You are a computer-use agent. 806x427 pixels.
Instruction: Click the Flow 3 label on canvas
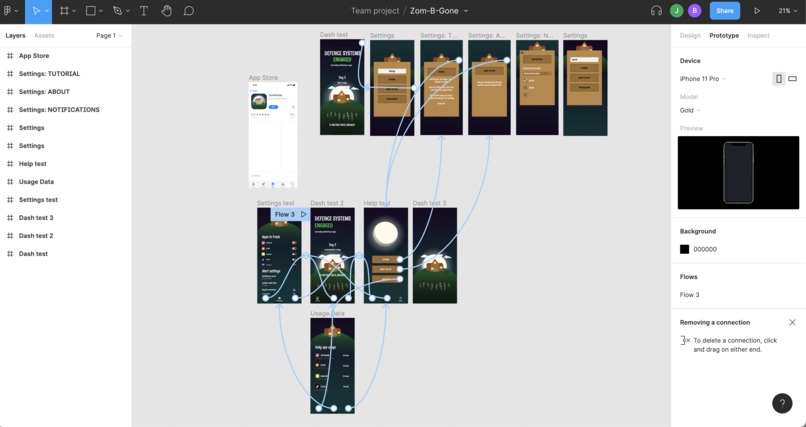285,214
